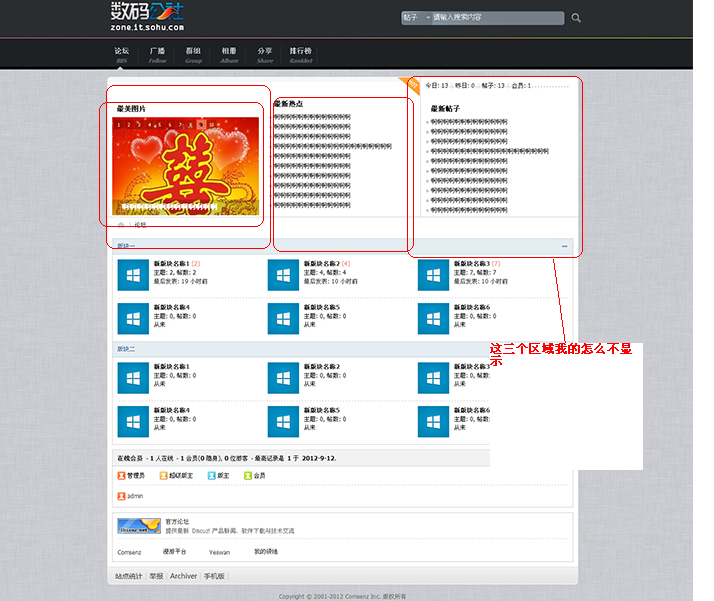The image size is (714, 601).
Task: Open the 漫游平台 friend link
Action: 174,552
